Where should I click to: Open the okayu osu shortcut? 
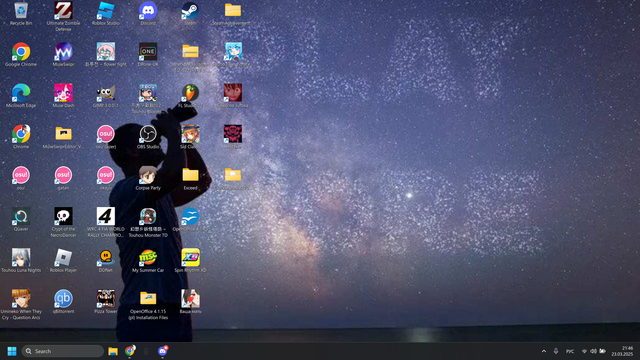106,178
